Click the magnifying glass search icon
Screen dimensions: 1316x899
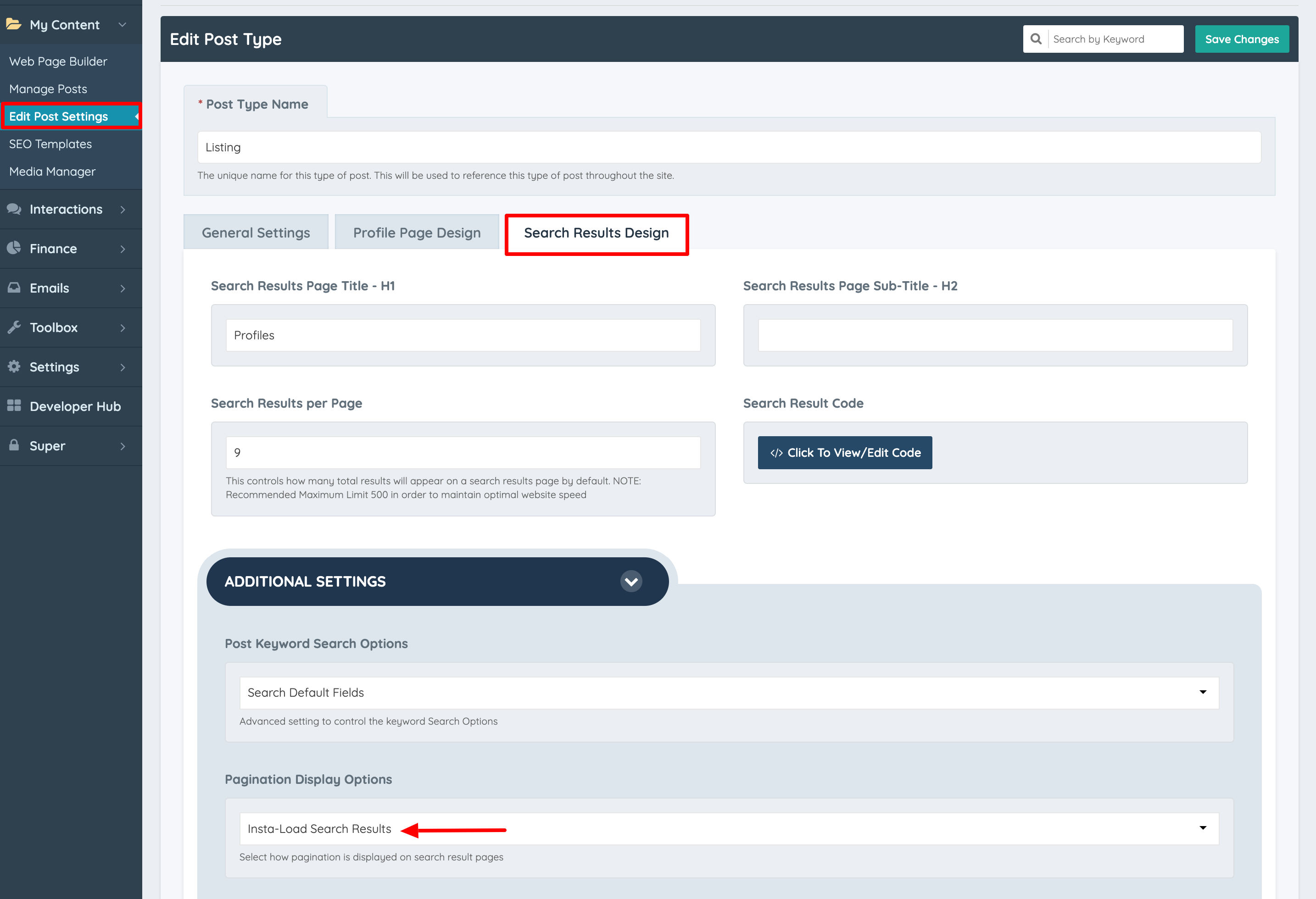[x=1036, y=39]
